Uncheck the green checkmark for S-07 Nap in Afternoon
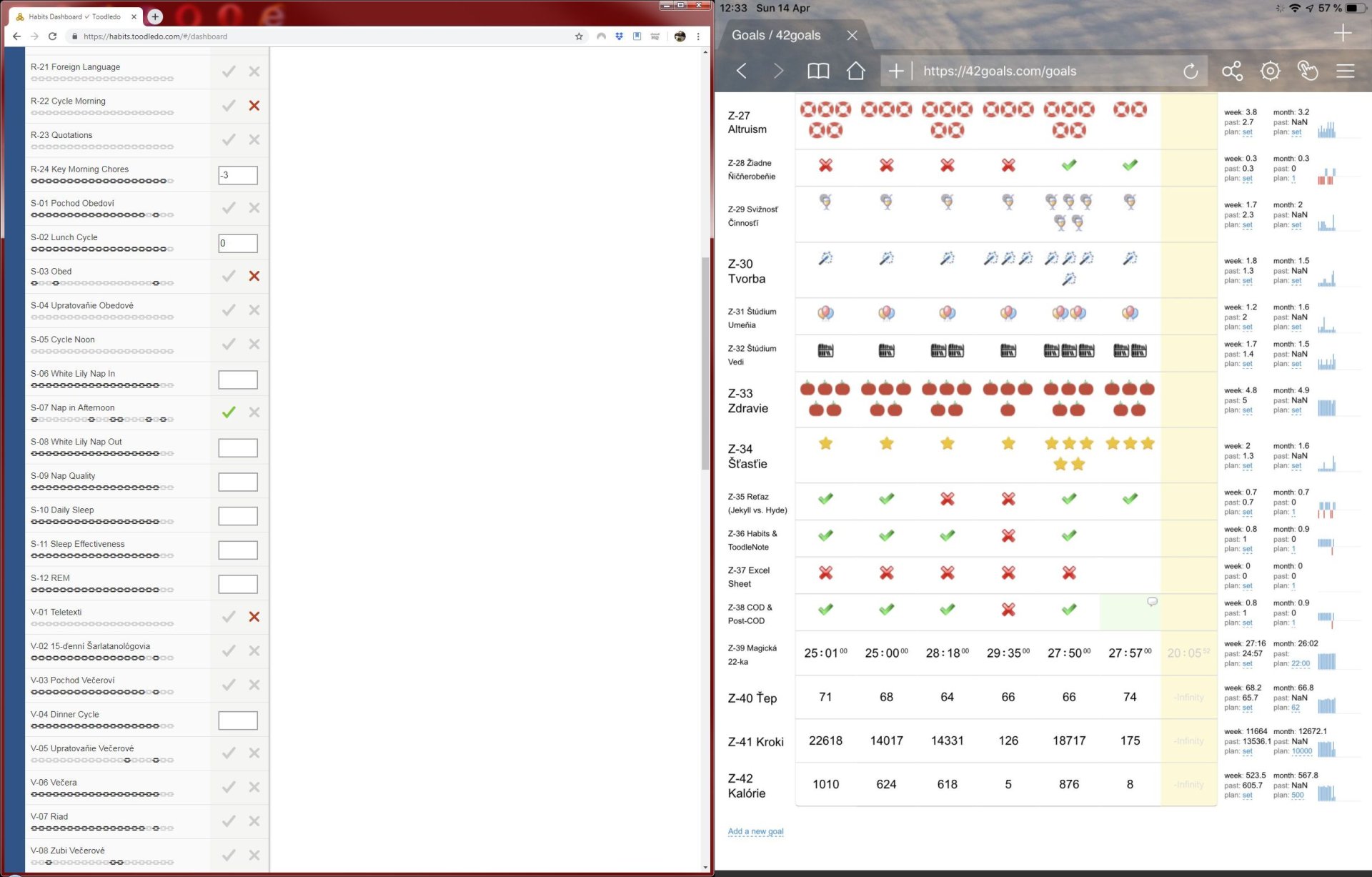This screenshot has width=1372, height=877. pos(229,412)
